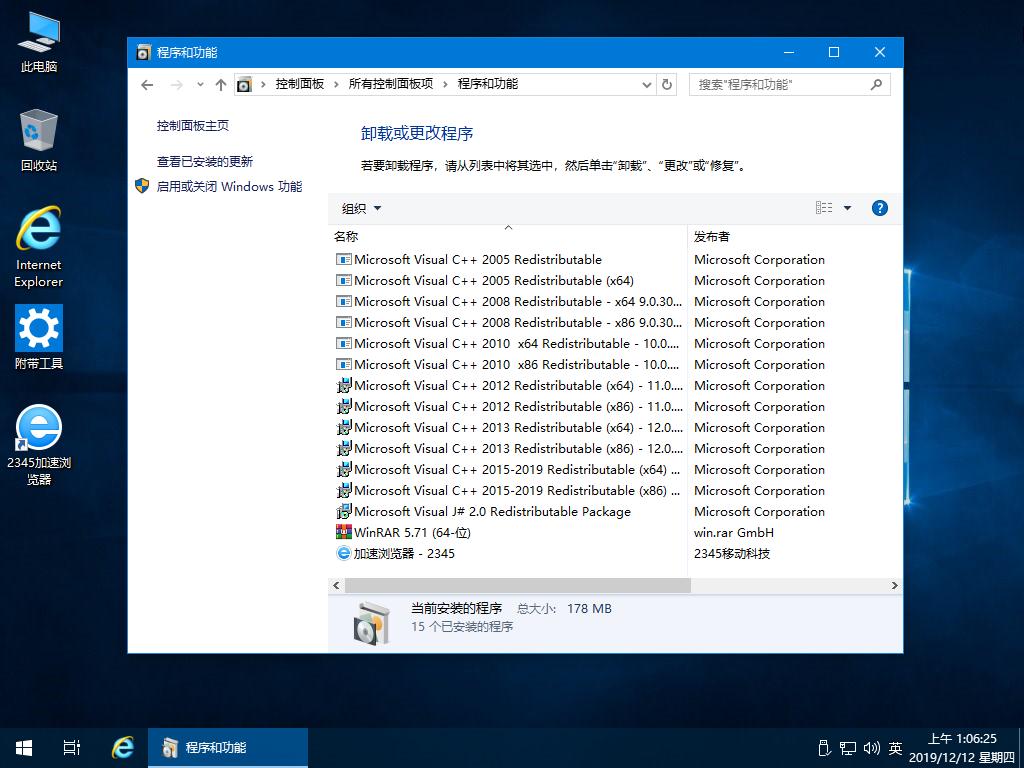This screenshot has width=1024, height=768.
Task: Expand chevron before 控制面板 breadcrumb
Action: (263, 84)
